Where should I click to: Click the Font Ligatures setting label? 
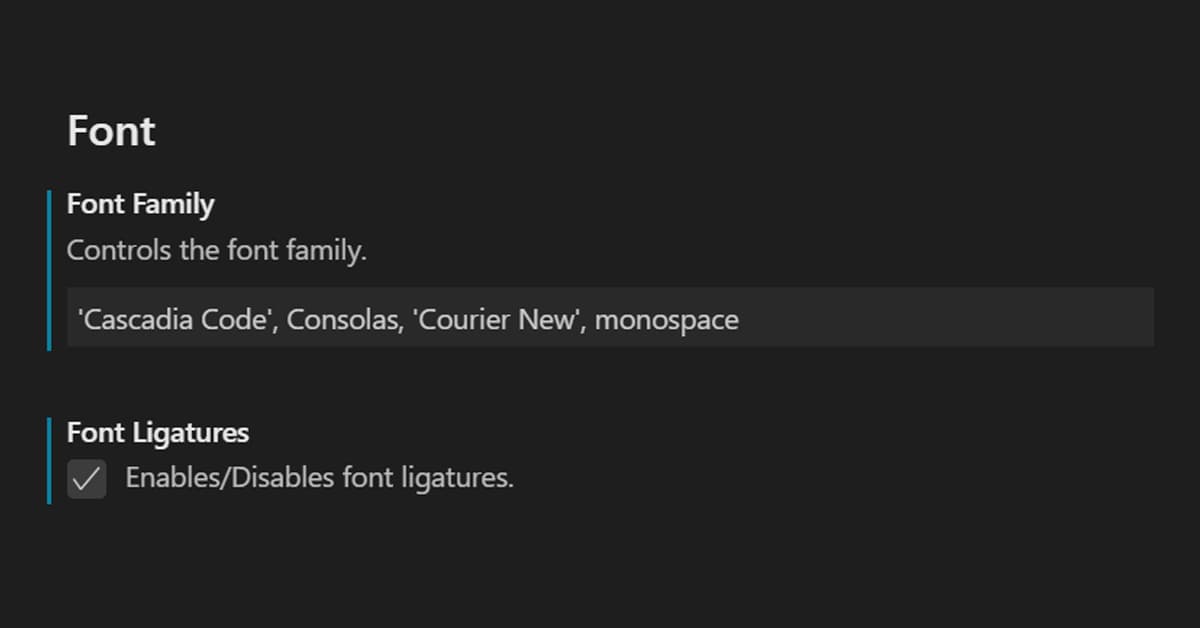(157, 432)
